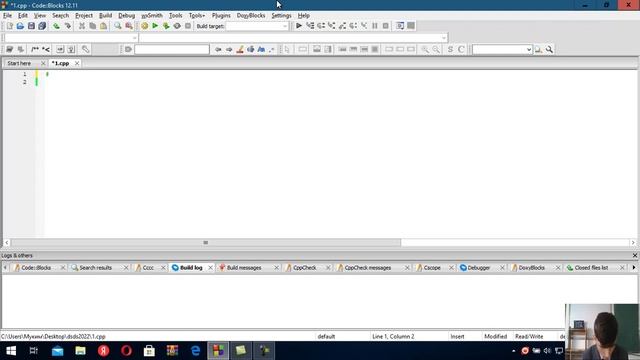
Task: Open the debugging windows icon
Action: pyautogui.click(x=400, y=26)
